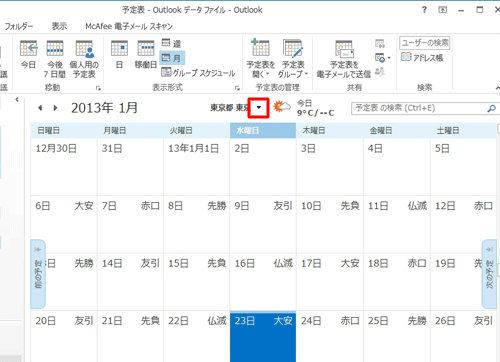This screenshot has height=362, width=500.
Task: Select 月 (Month) view
Action: coord(172,58)
